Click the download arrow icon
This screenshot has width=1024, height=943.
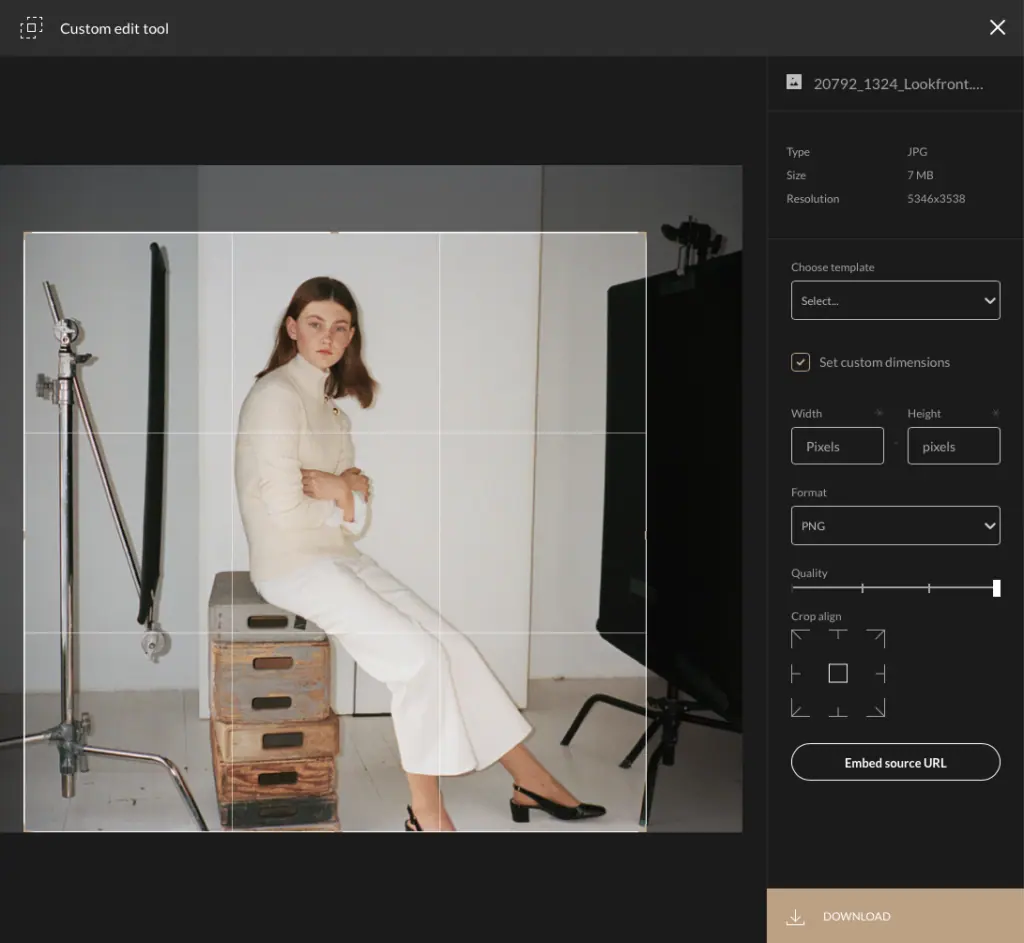pos(795,916)
